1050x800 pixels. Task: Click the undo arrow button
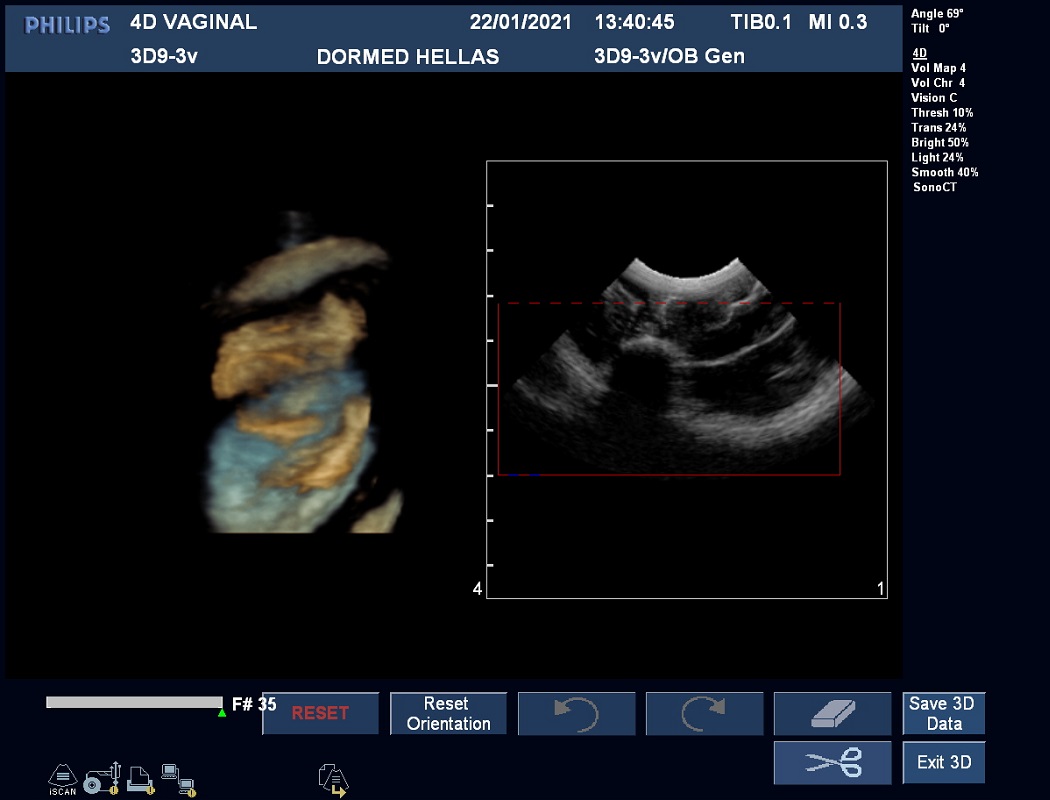pos(577,714)
